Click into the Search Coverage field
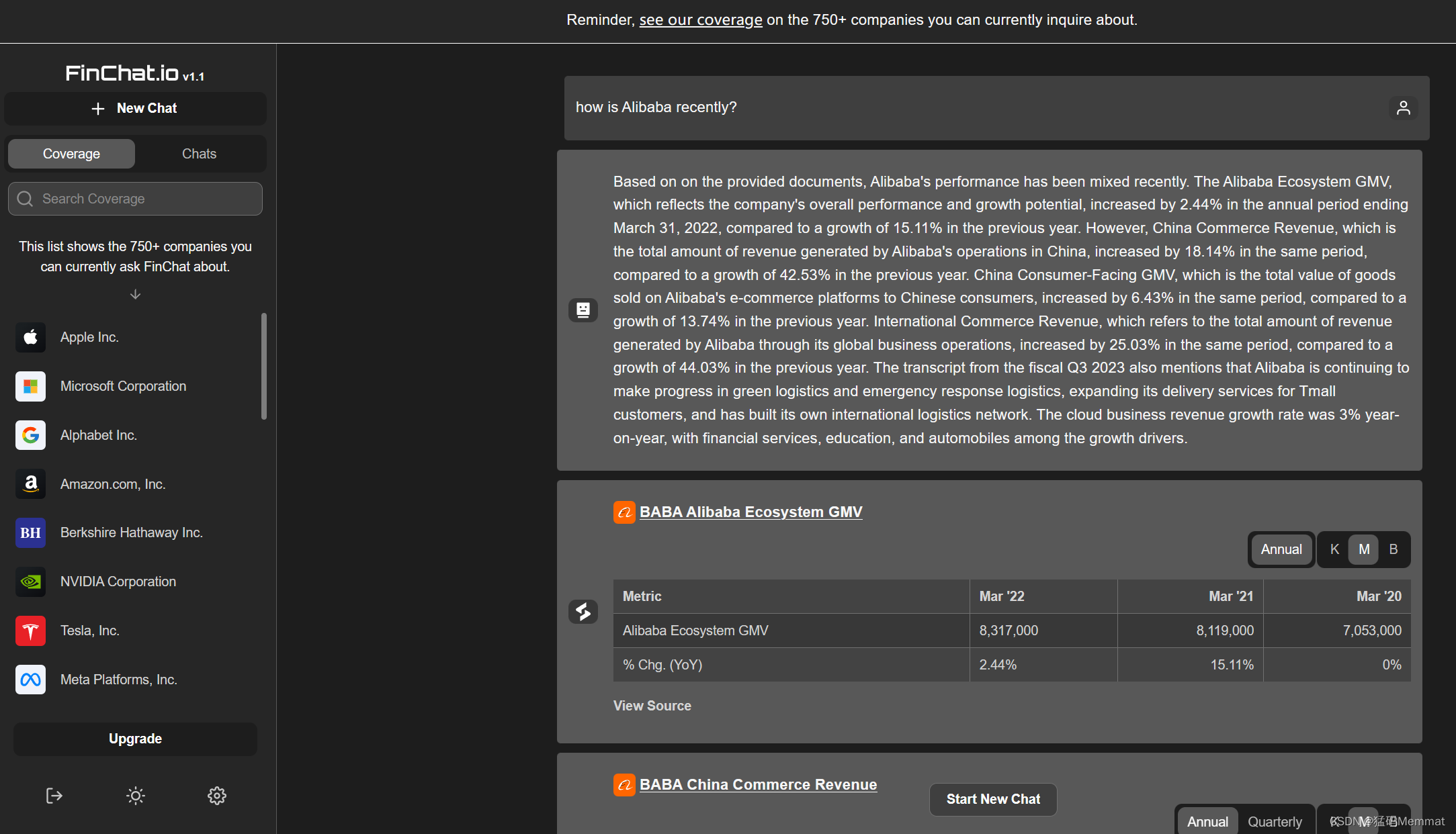 [135, 199]
